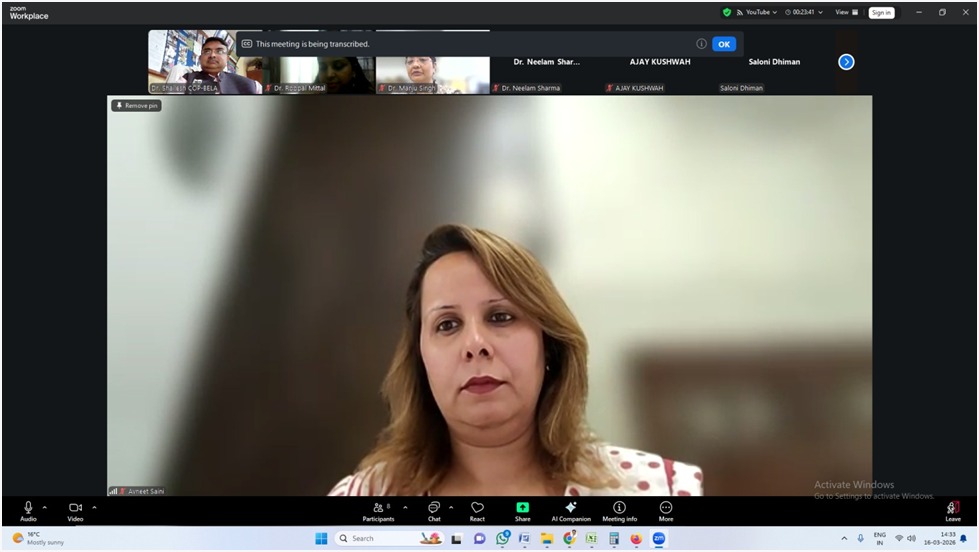
Task: Open the More options menu
Action: (x=666, y=510)
